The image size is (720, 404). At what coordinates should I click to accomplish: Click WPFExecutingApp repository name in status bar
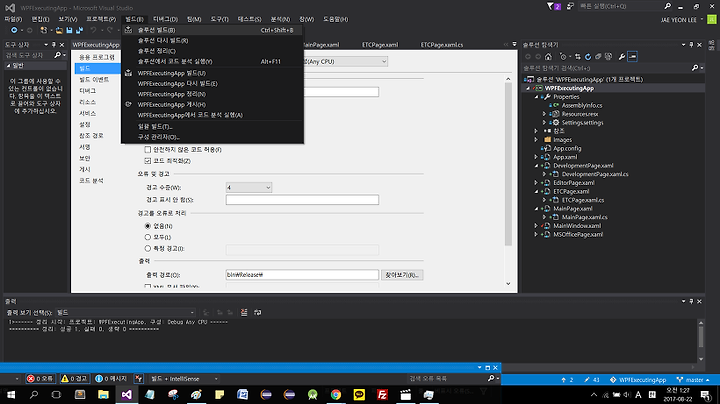click(x=638, y=380)
